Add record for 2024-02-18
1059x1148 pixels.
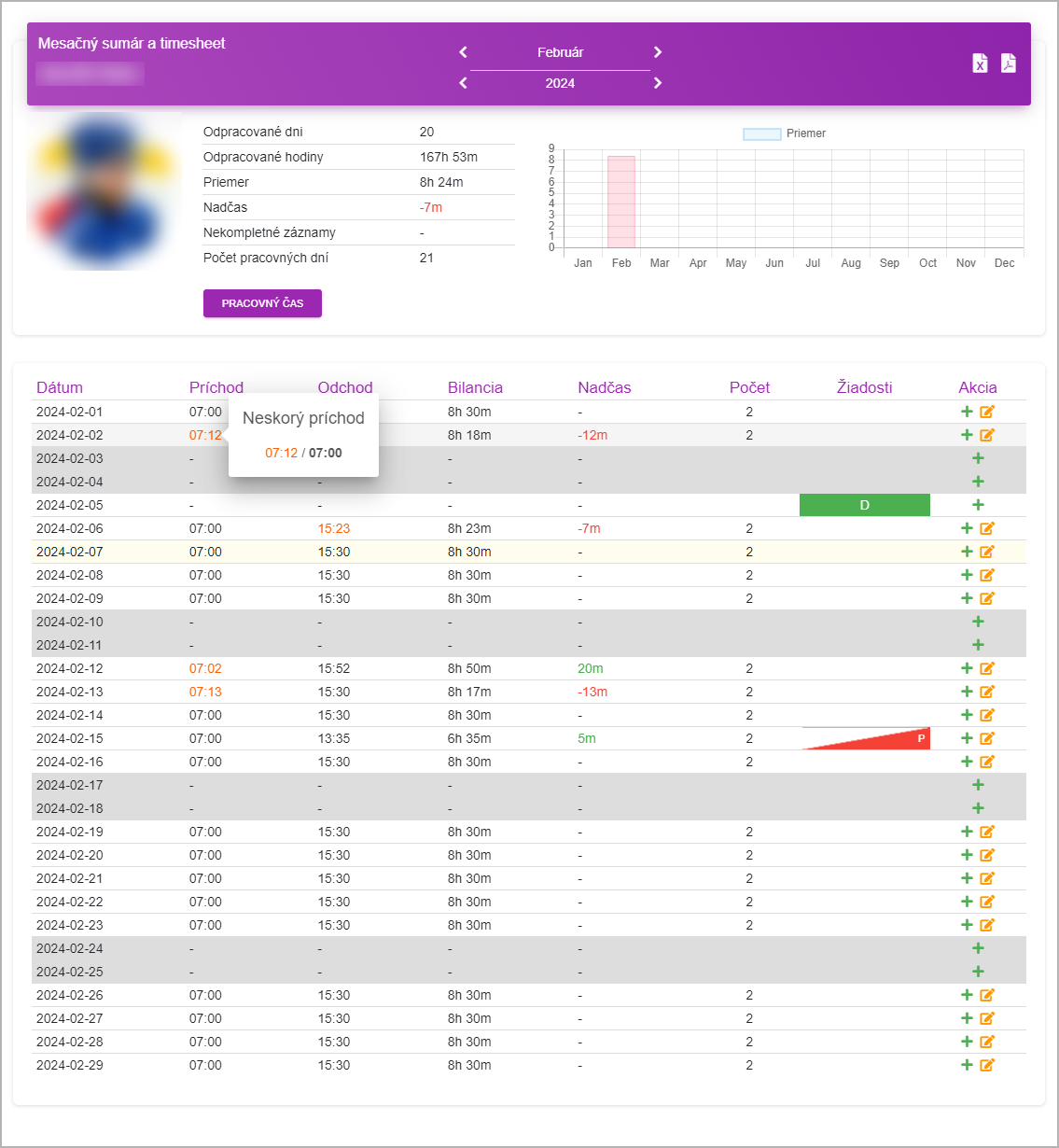tap(978, 808)
